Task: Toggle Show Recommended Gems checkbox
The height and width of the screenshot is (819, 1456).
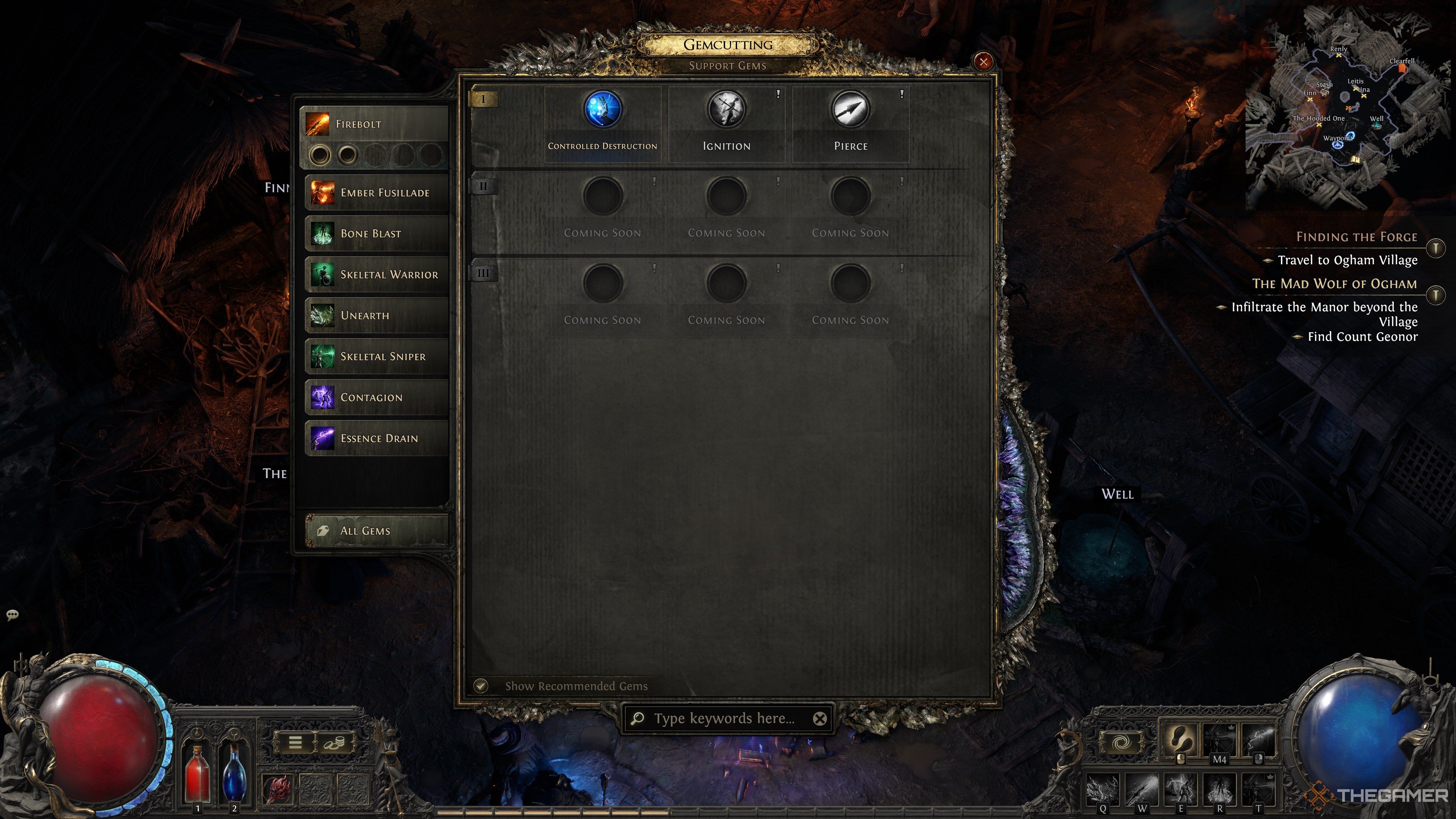Action: 484,685
